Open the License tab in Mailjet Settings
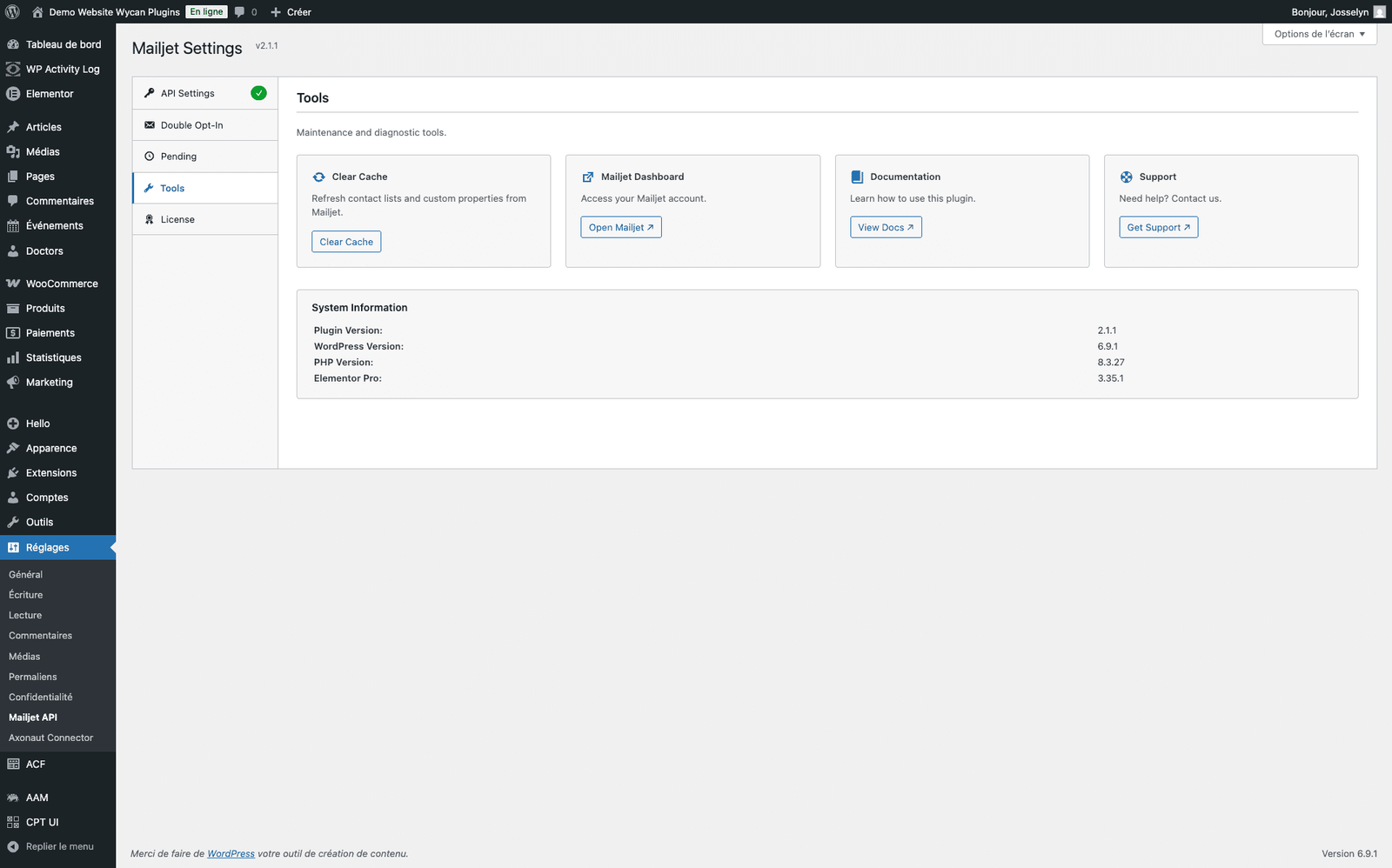Screen dimensions: 1392x868 click(x=177, y=218)
